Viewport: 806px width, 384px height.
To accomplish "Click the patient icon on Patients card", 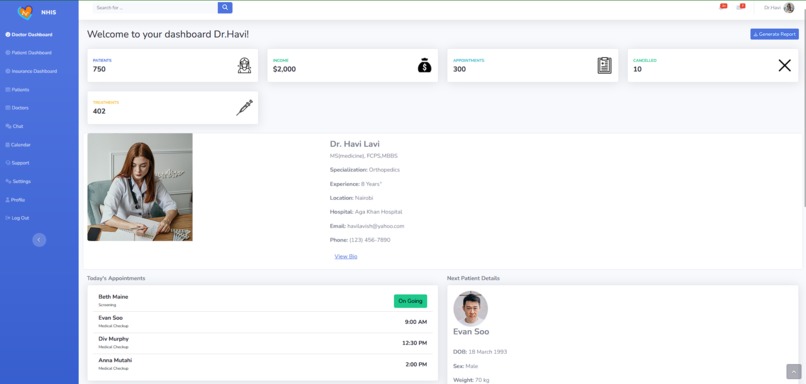I will coord(244,65).
